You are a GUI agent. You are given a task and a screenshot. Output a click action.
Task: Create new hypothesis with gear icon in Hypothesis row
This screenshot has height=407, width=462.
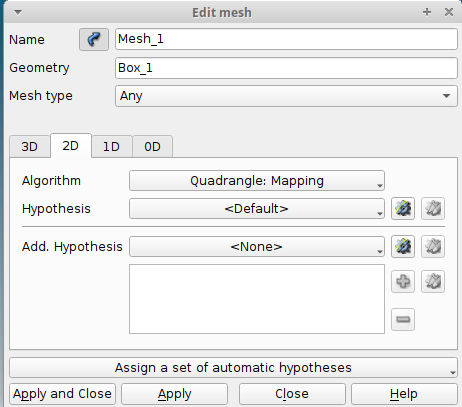pos(403,209)
